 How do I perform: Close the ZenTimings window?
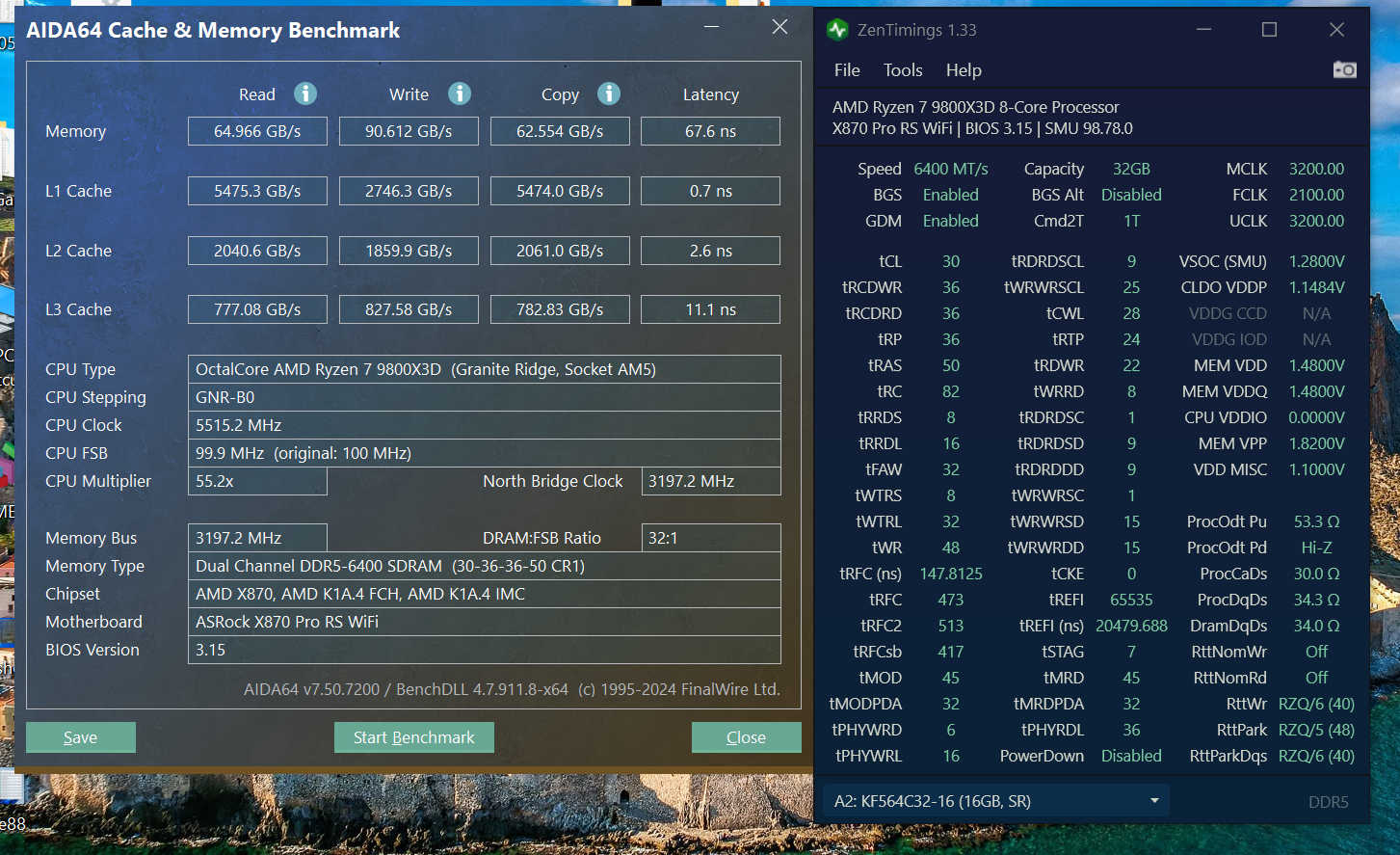coord(1336,30)
